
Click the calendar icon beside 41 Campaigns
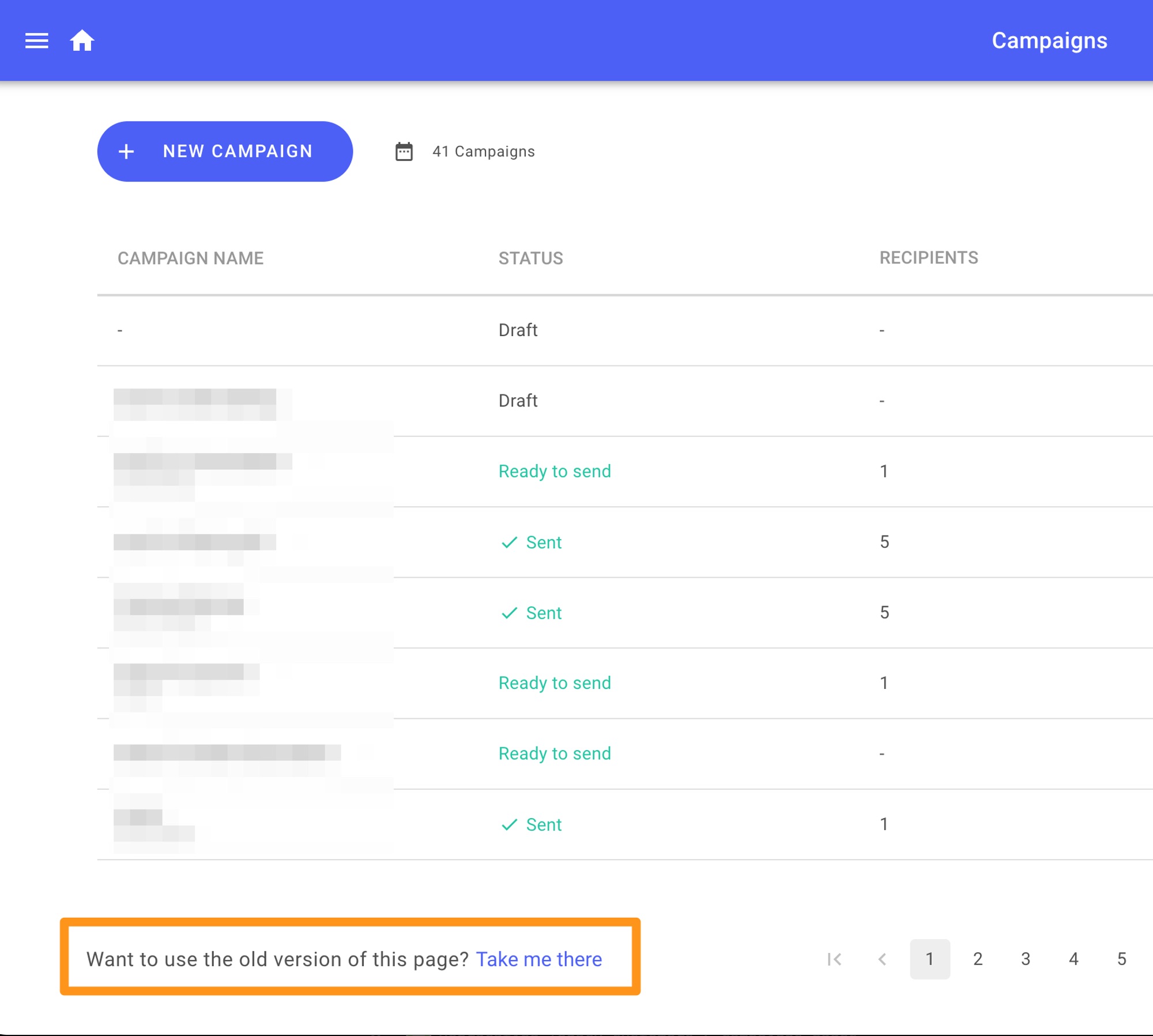click(x=404, y=152)
